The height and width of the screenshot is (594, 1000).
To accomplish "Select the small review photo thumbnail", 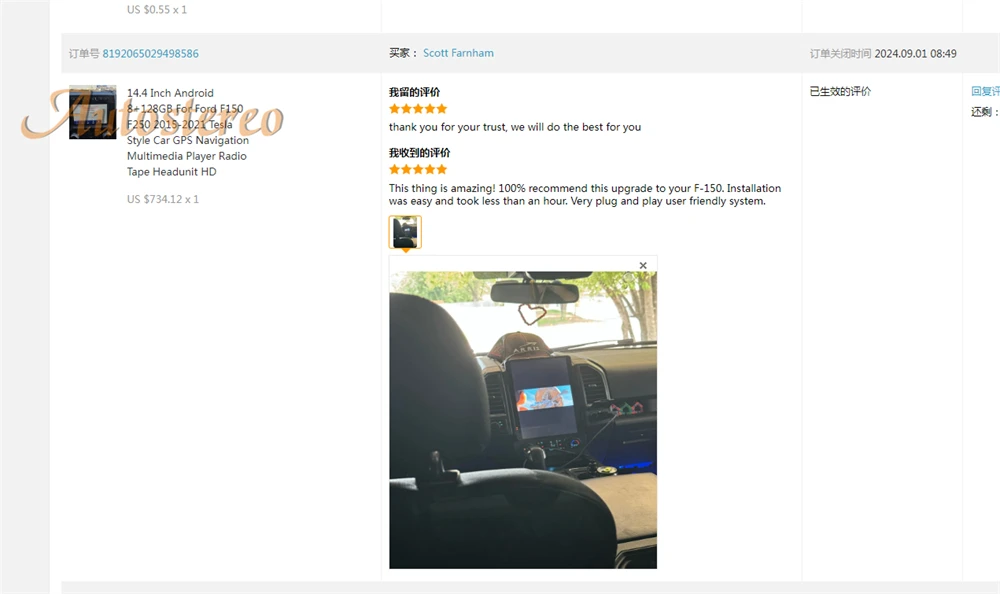I will point(405,232).
